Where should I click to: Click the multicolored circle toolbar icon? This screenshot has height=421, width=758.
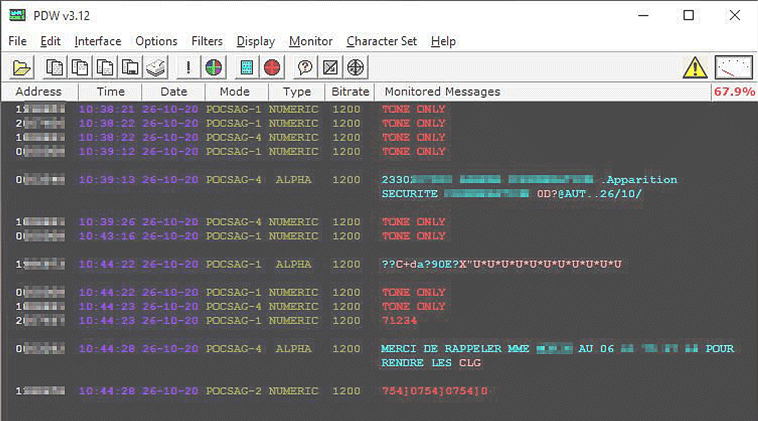tap(214, 67)
